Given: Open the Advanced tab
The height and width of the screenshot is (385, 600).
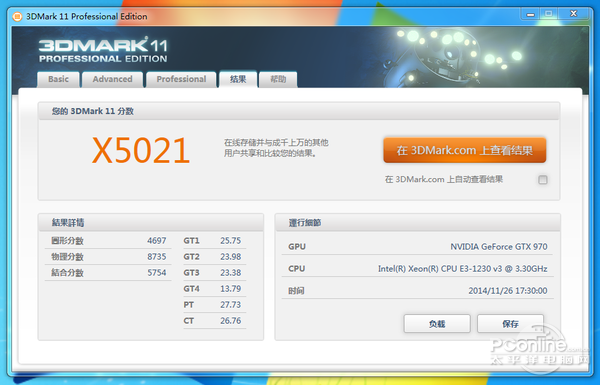Looking at the screenshot, I should [112, 79].
